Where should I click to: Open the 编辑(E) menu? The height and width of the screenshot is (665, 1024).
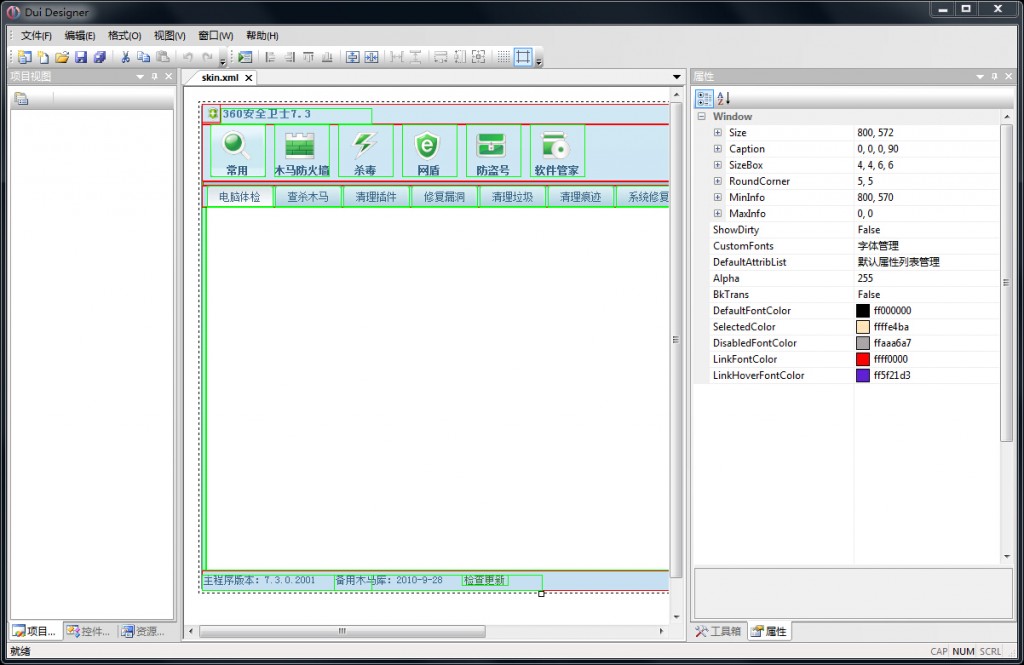pyautogui.click(x=80, y=36)
